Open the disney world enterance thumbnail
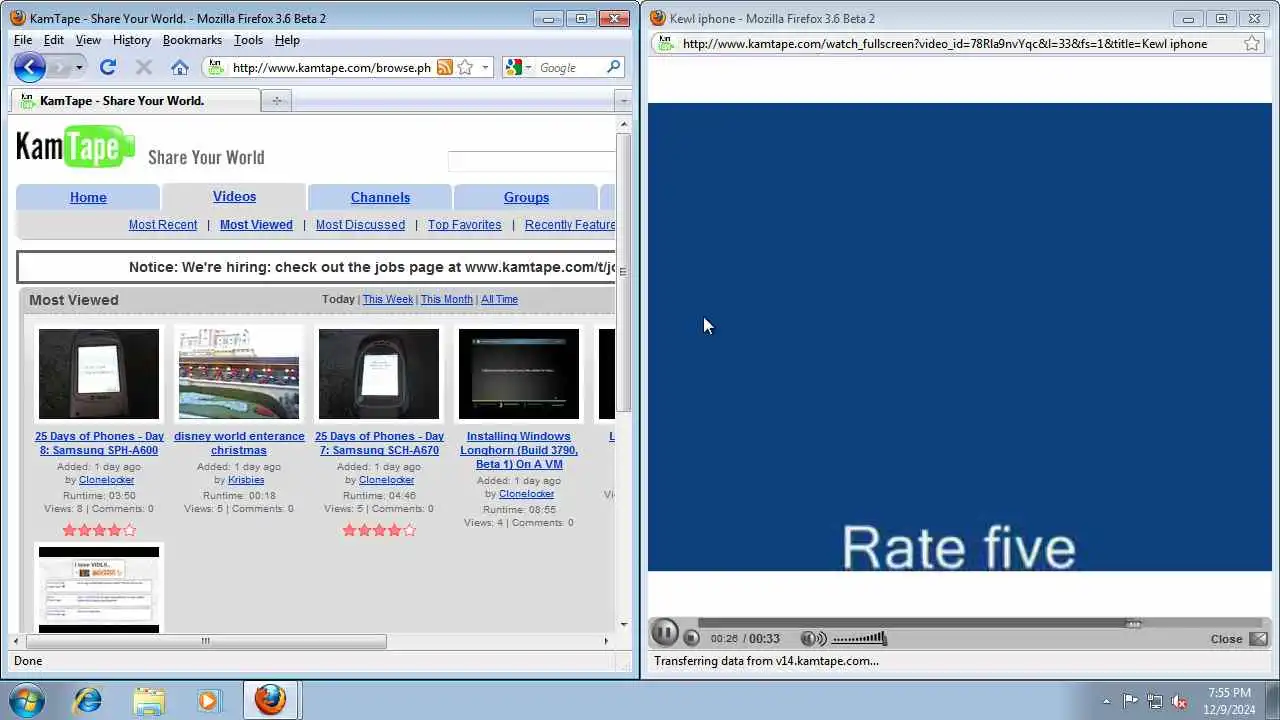This screenshot has width=1280, height=720. (x=239, y=374)
